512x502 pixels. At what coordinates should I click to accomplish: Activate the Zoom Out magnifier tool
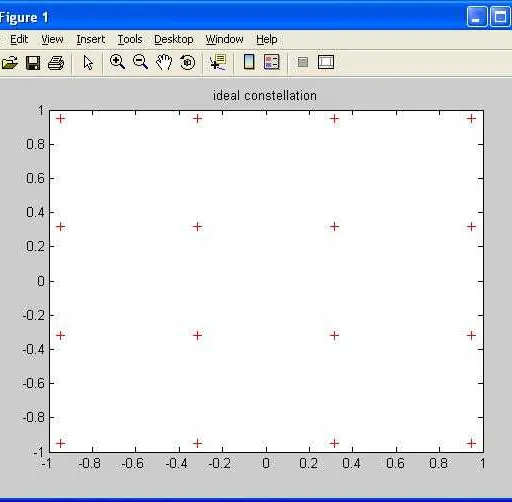pyautogui.click(x=140, y=62)
